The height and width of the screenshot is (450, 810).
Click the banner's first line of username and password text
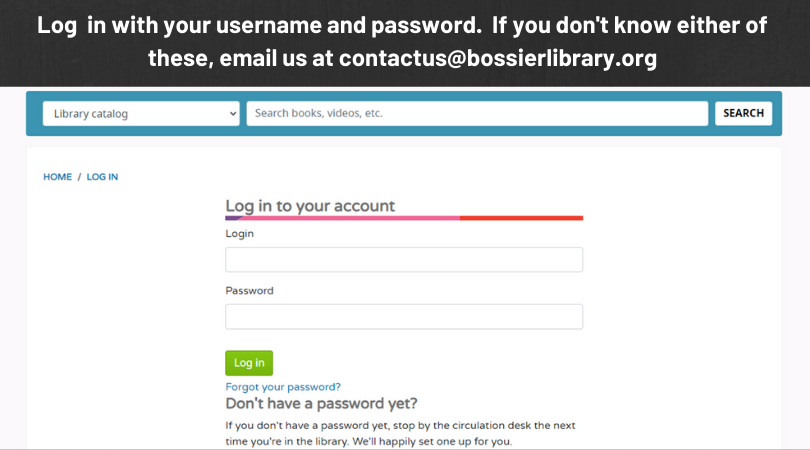402,26
